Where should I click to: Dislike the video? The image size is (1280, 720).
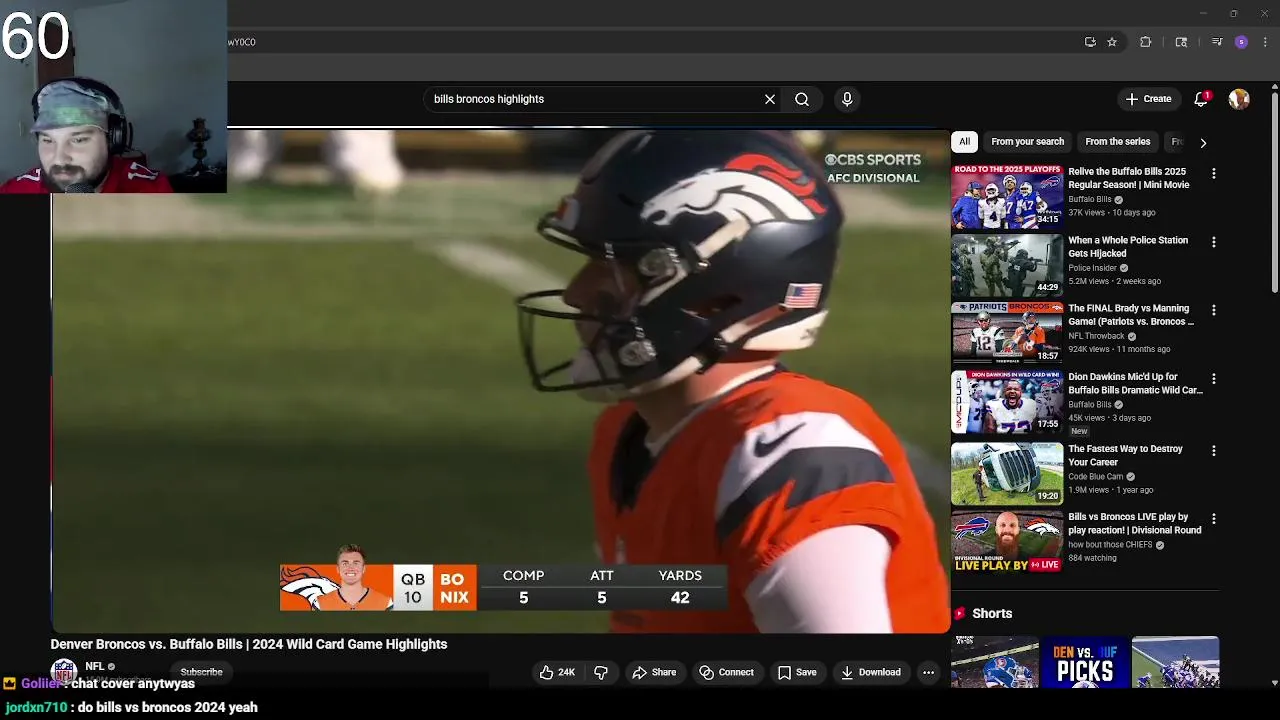click(x=601, y=672)
